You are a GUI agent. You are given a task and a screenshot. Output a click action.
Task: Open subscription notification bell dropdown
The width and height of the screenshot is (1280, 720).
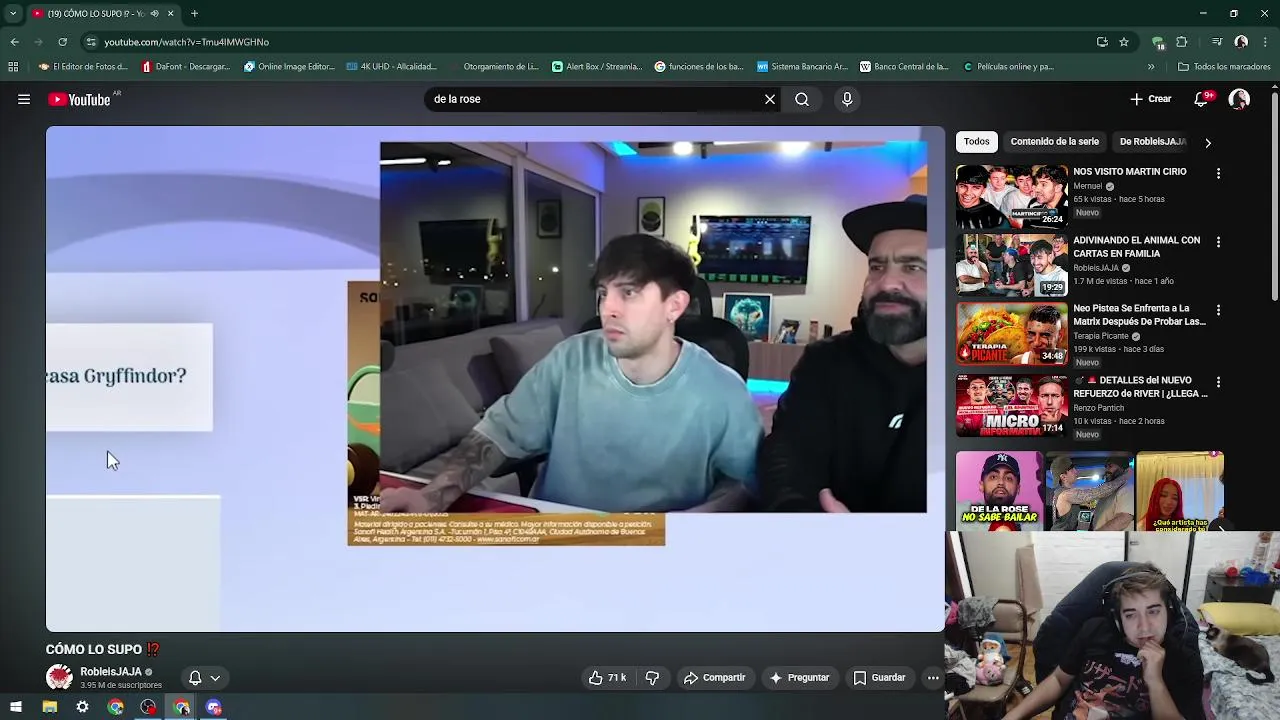[204, 678]
